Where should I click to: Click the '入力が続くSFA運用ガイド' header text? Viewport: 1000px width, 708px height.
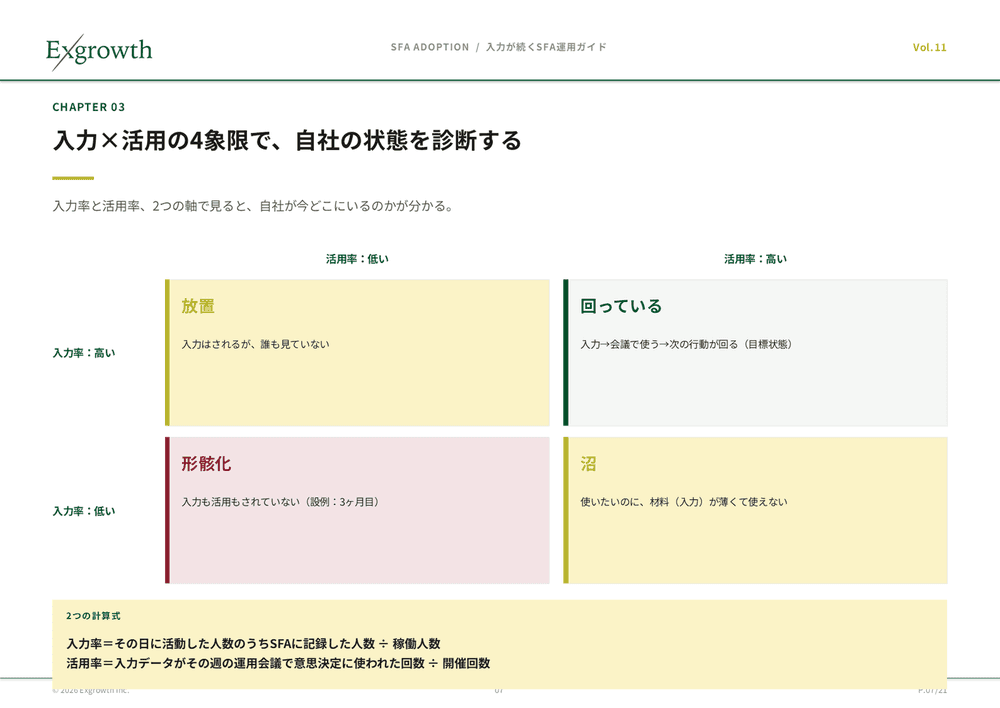point(547,47)
